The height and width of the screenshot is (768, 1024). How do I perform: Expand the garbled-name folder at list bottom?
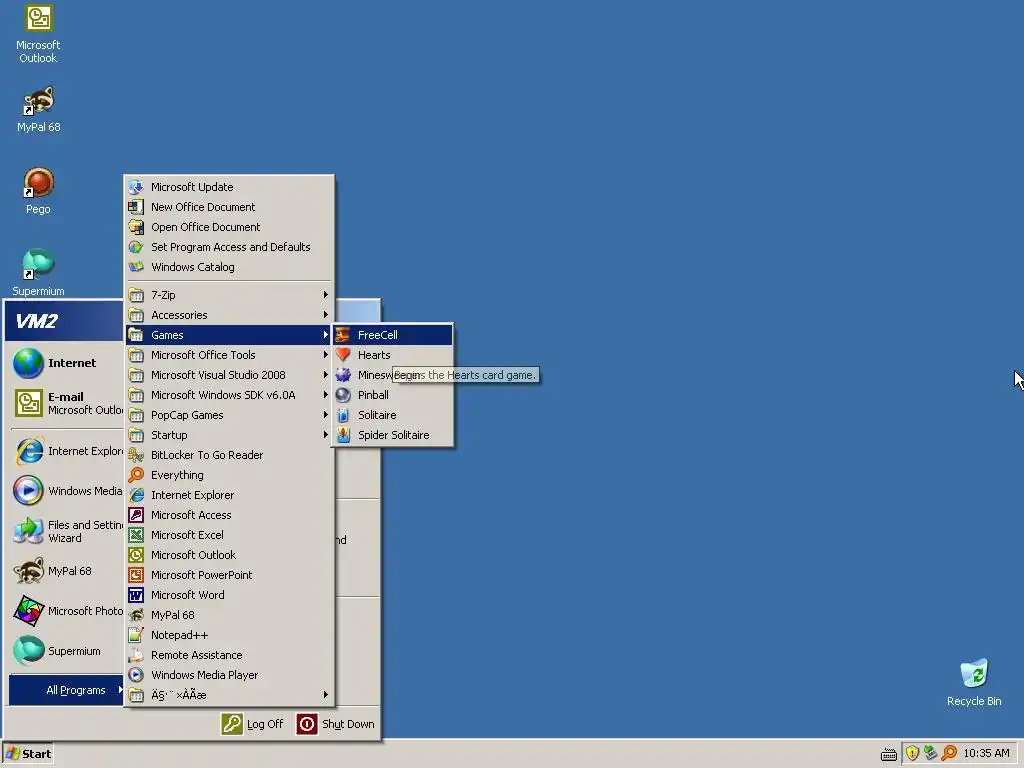coord(229,696)
